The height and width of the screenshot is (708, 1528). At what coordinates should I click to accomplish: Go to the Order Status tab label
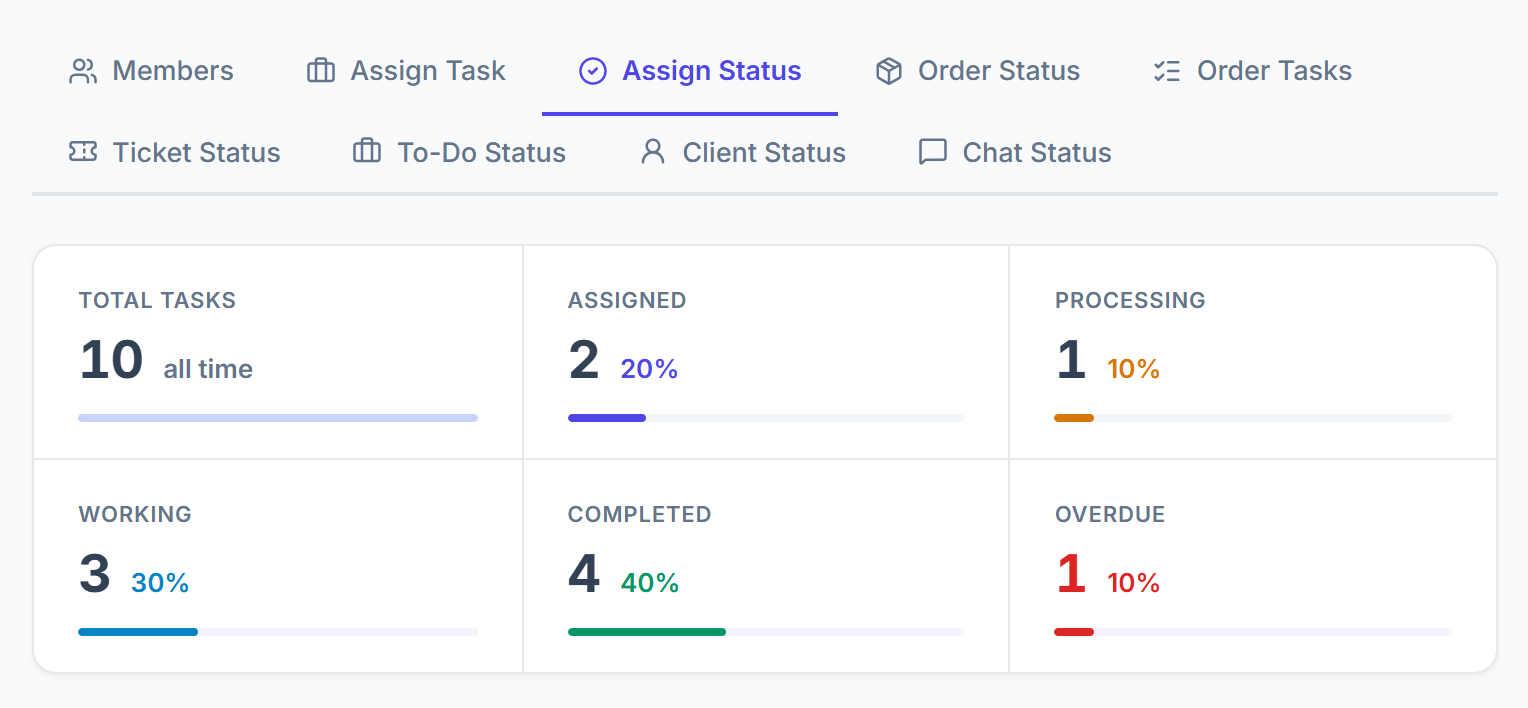(999, 71)
